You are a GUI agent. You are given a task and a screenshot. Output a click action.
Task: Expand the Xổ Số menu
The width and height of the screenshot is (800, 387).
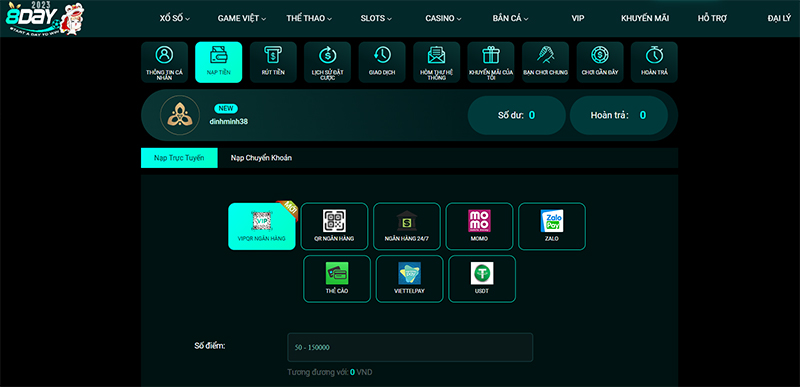point(174,18)
